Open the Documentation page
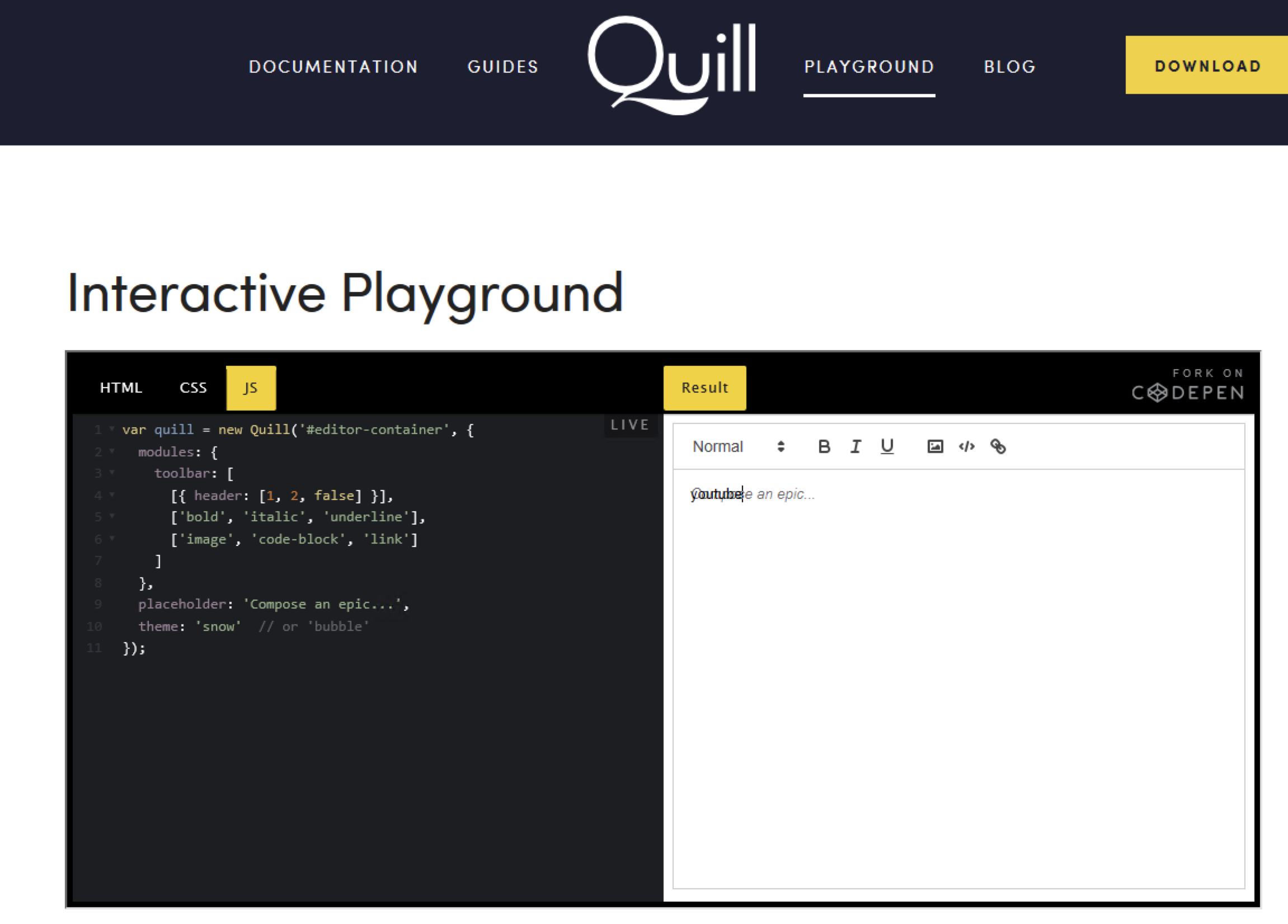Screen dimensions: 1288x924 pyautogui.click(x=333, y=67)
